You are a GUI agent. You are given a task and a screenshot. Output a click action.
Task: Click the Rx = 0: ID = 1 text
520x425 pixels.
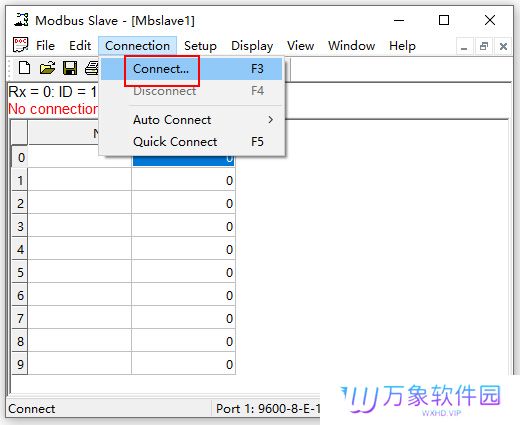[52, 92]
